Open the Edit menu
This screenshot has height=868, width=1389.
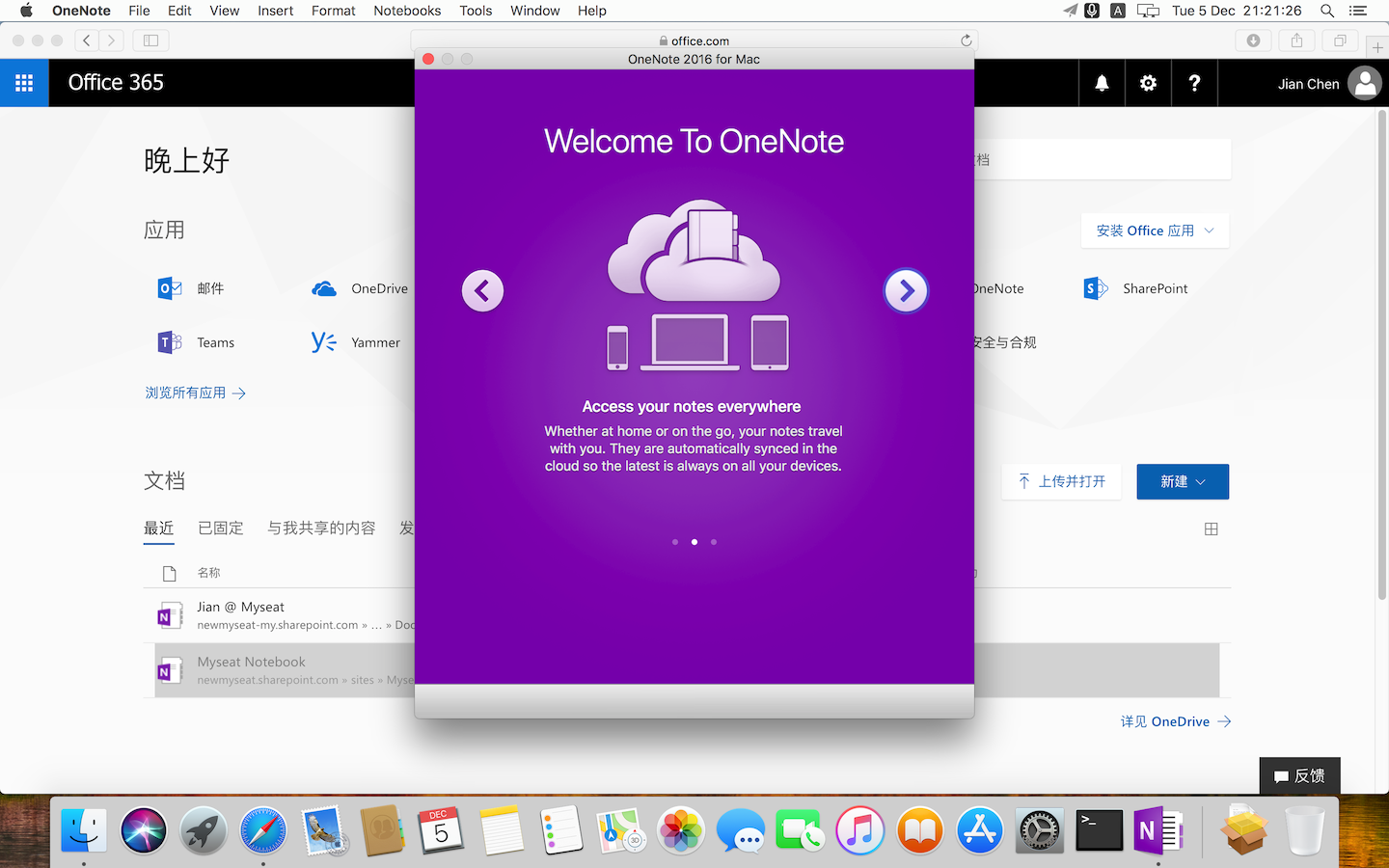[179, 11]
